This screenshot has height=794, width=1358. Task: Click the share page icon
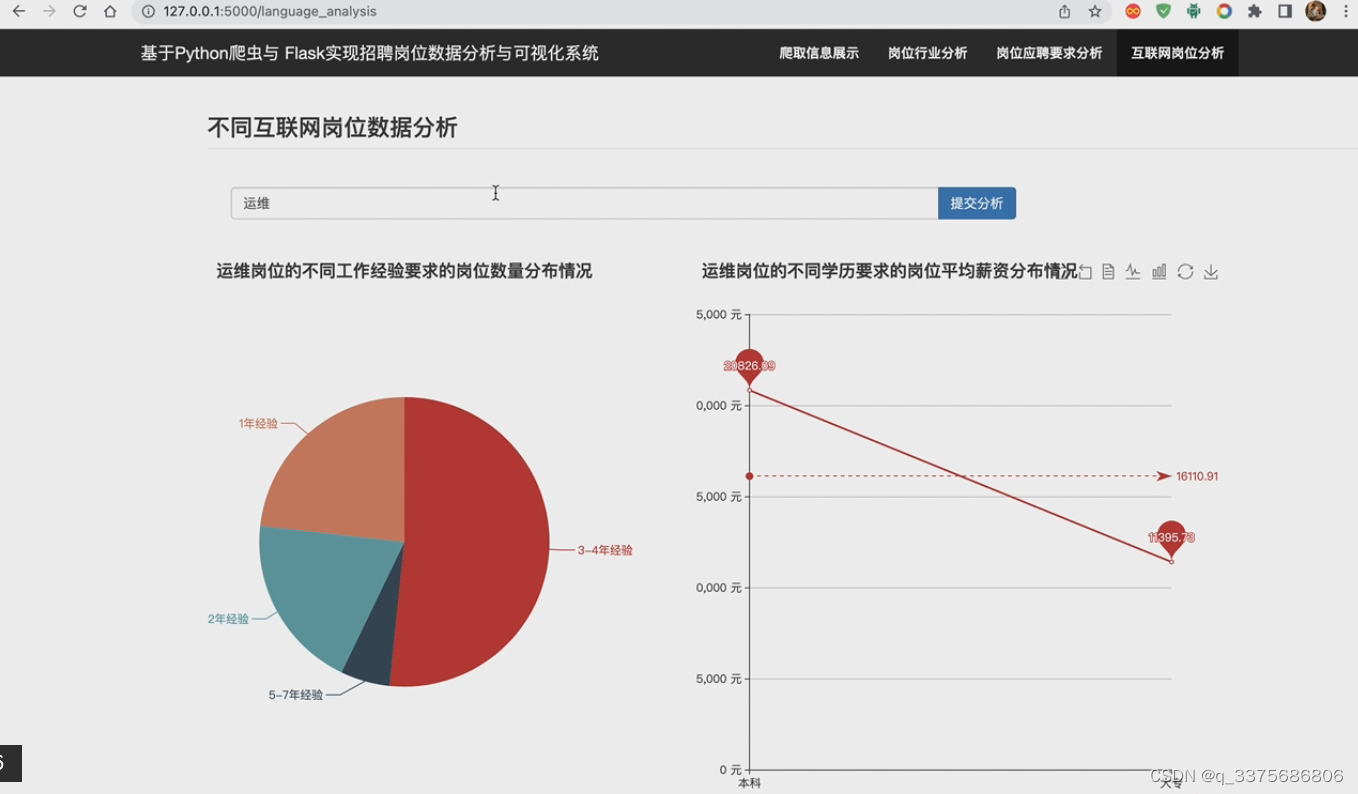point(1064,12)
